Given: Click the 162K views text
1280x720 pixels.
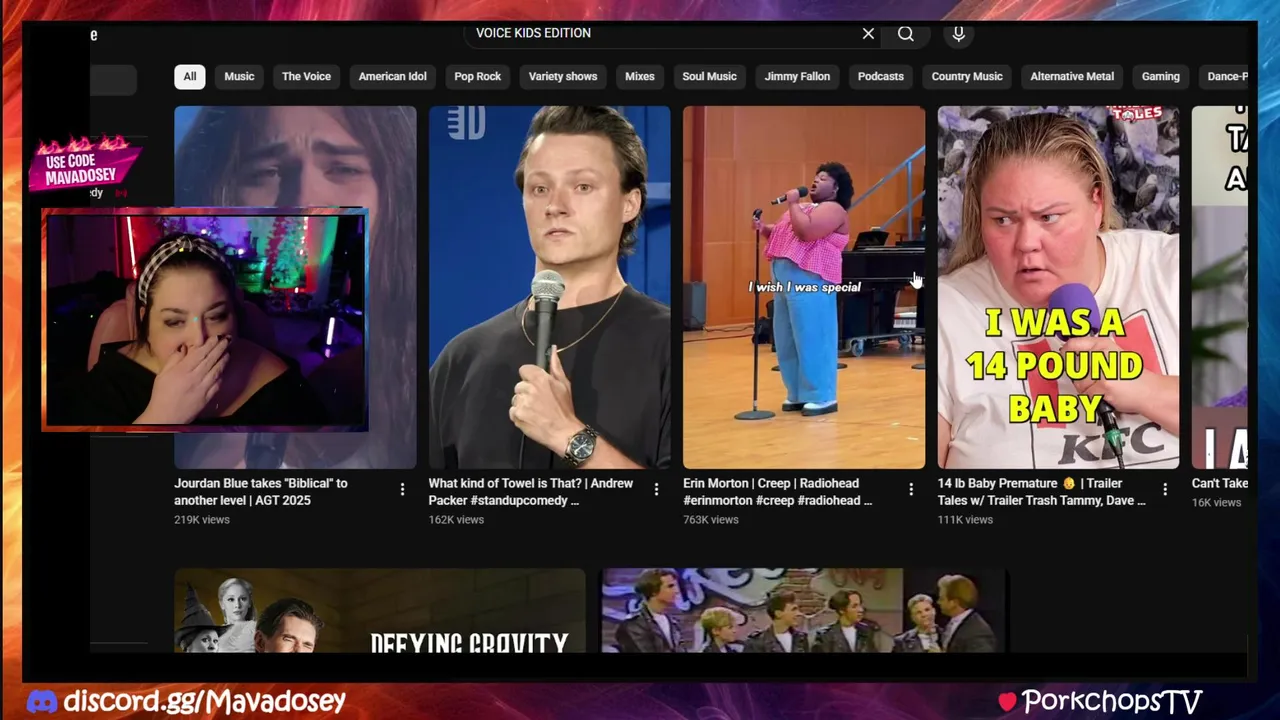Looking at the screenshot, I should 456,520.
